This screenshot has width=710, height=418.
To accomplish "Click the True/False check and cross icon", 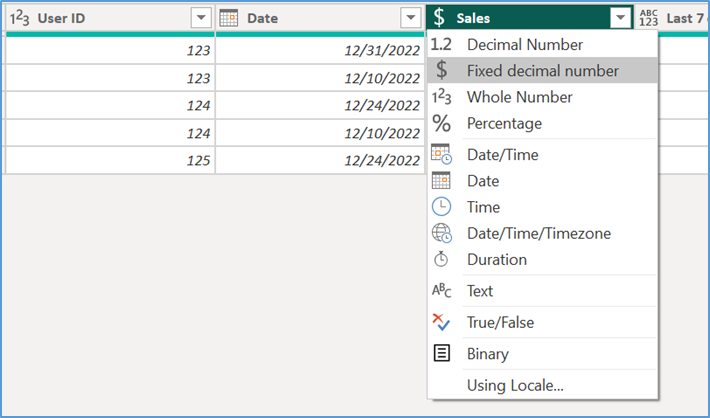I will pos(441,322).
